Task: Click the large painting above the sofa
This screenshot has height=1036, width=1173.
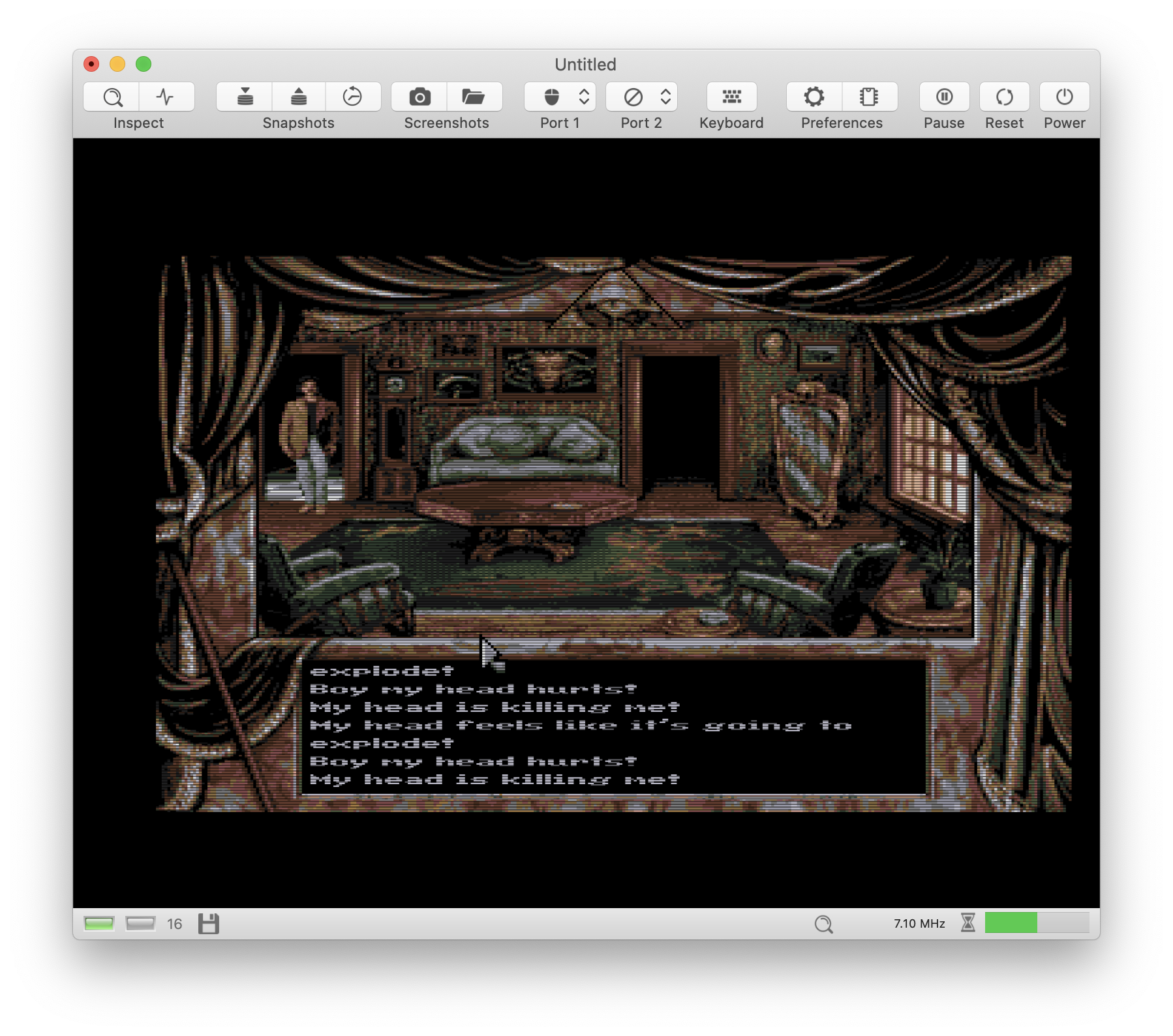Action: 549,370
